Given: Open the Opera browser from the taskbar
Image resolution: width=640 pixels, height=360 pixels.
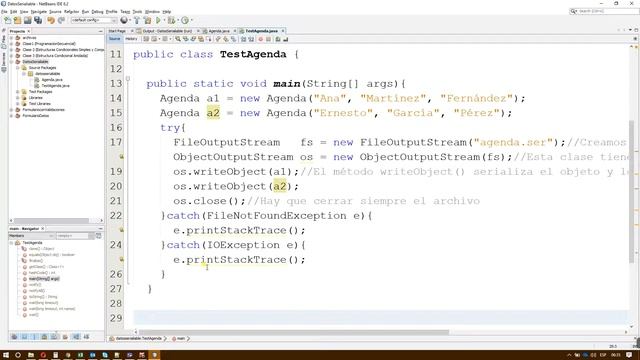Looking at the screenshot, I should point(43,355).
